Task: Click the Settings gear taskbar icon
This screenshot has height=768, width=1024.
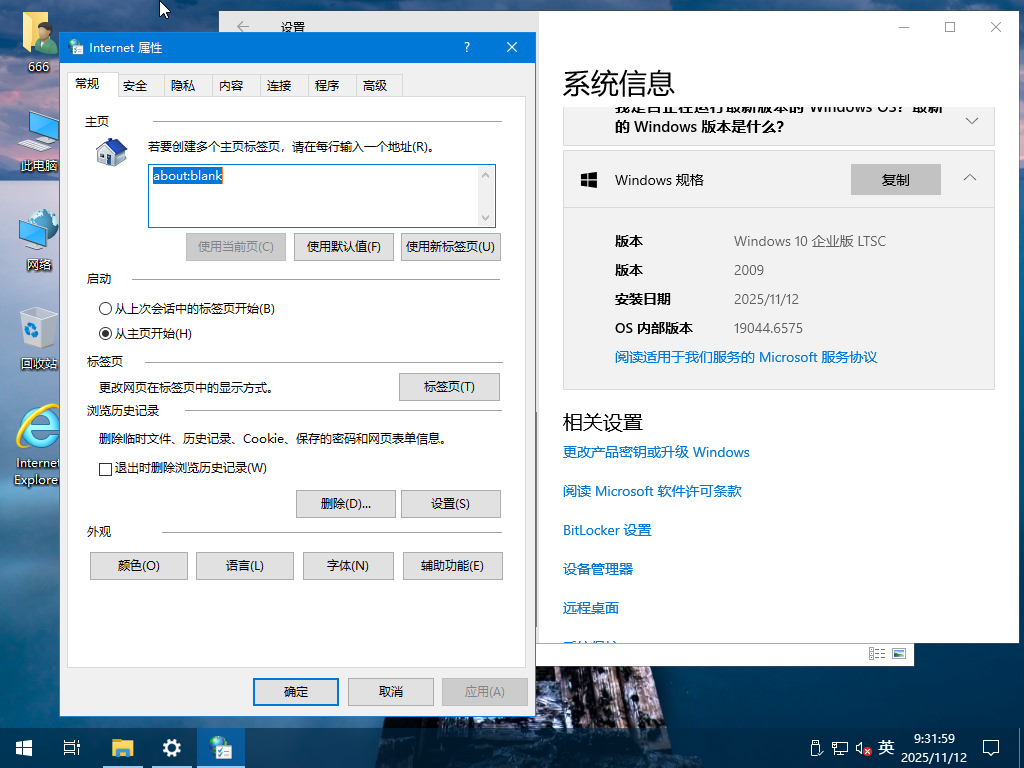Action: (x=172, y=747)
